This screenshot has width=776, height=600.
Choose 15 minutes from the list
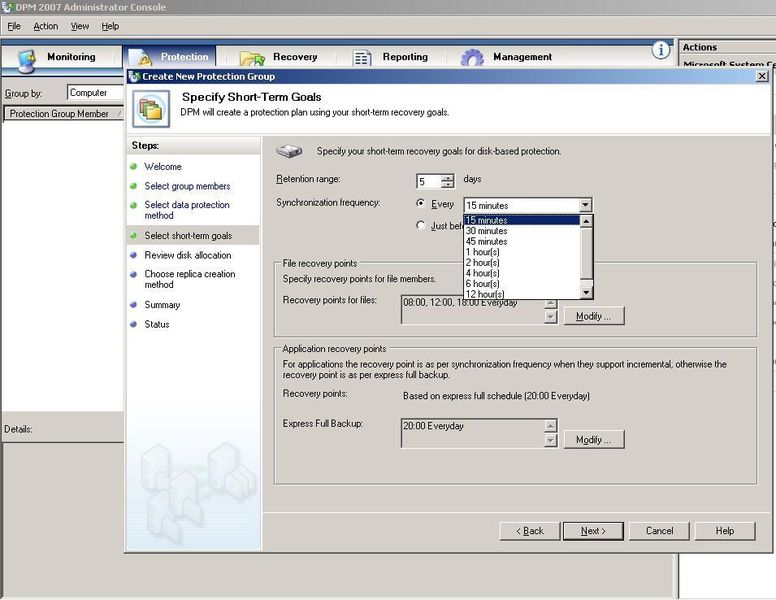(522, 220)
